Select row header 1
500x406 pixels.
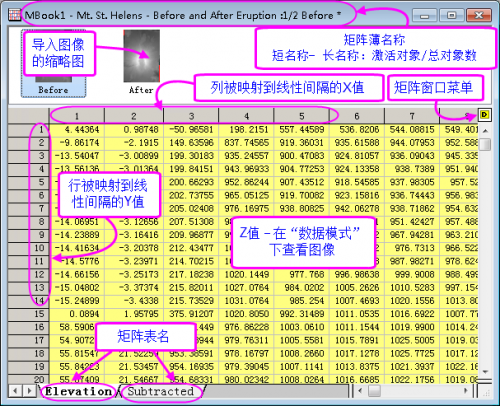[29, 130]
